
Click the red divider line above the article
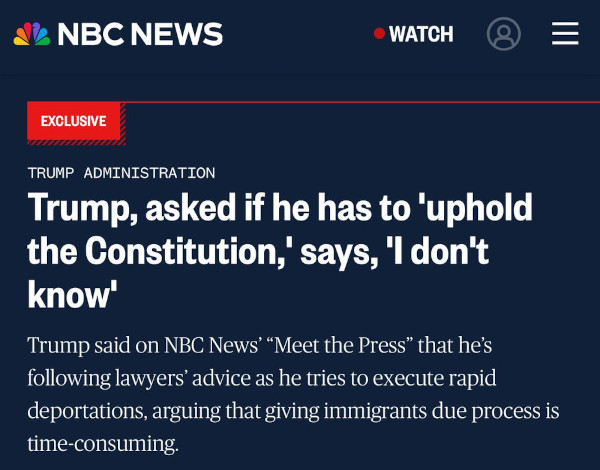click(362, 102)
